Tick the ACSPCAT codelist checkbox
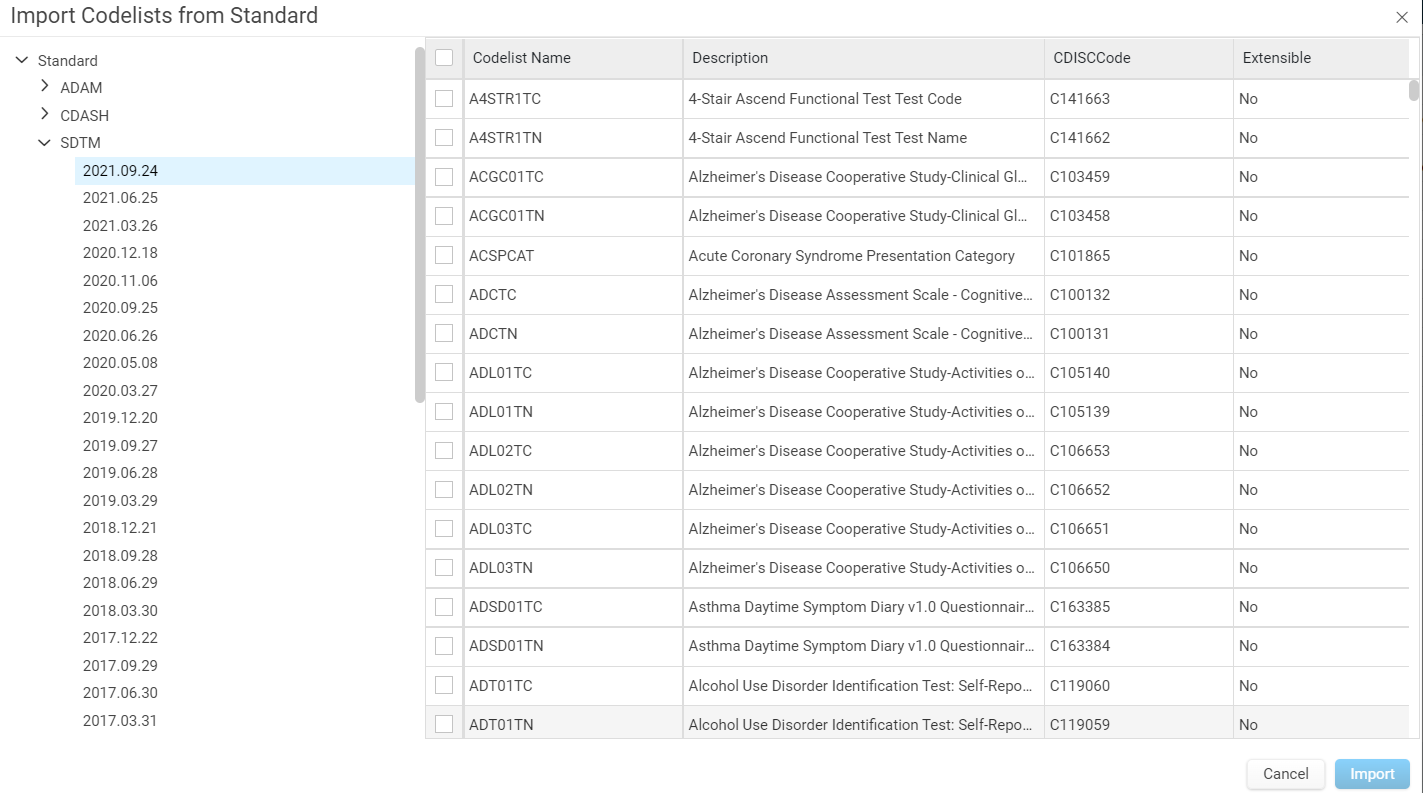 444,255
